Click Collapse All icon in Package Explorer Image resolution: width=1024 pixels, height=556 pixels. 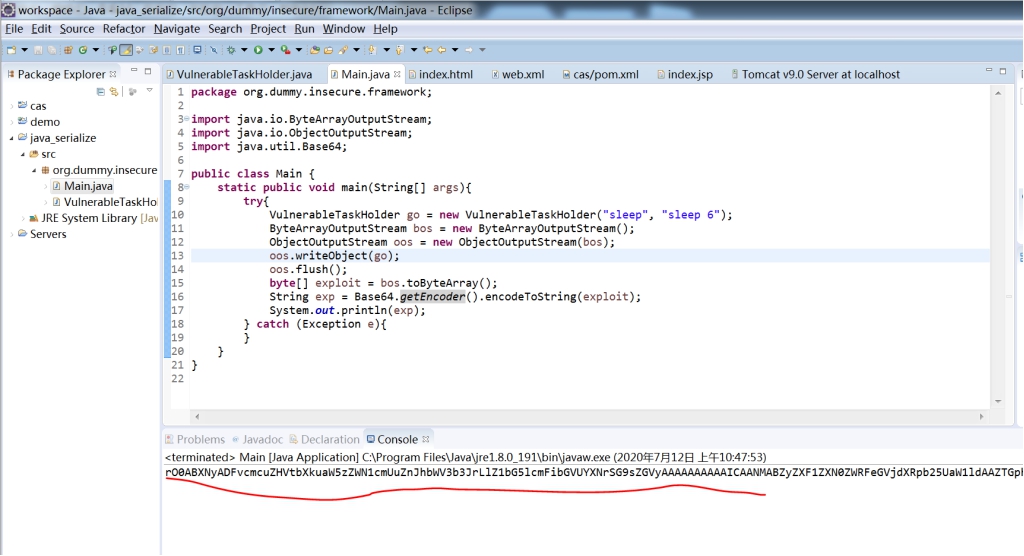[x=101, y=91]
